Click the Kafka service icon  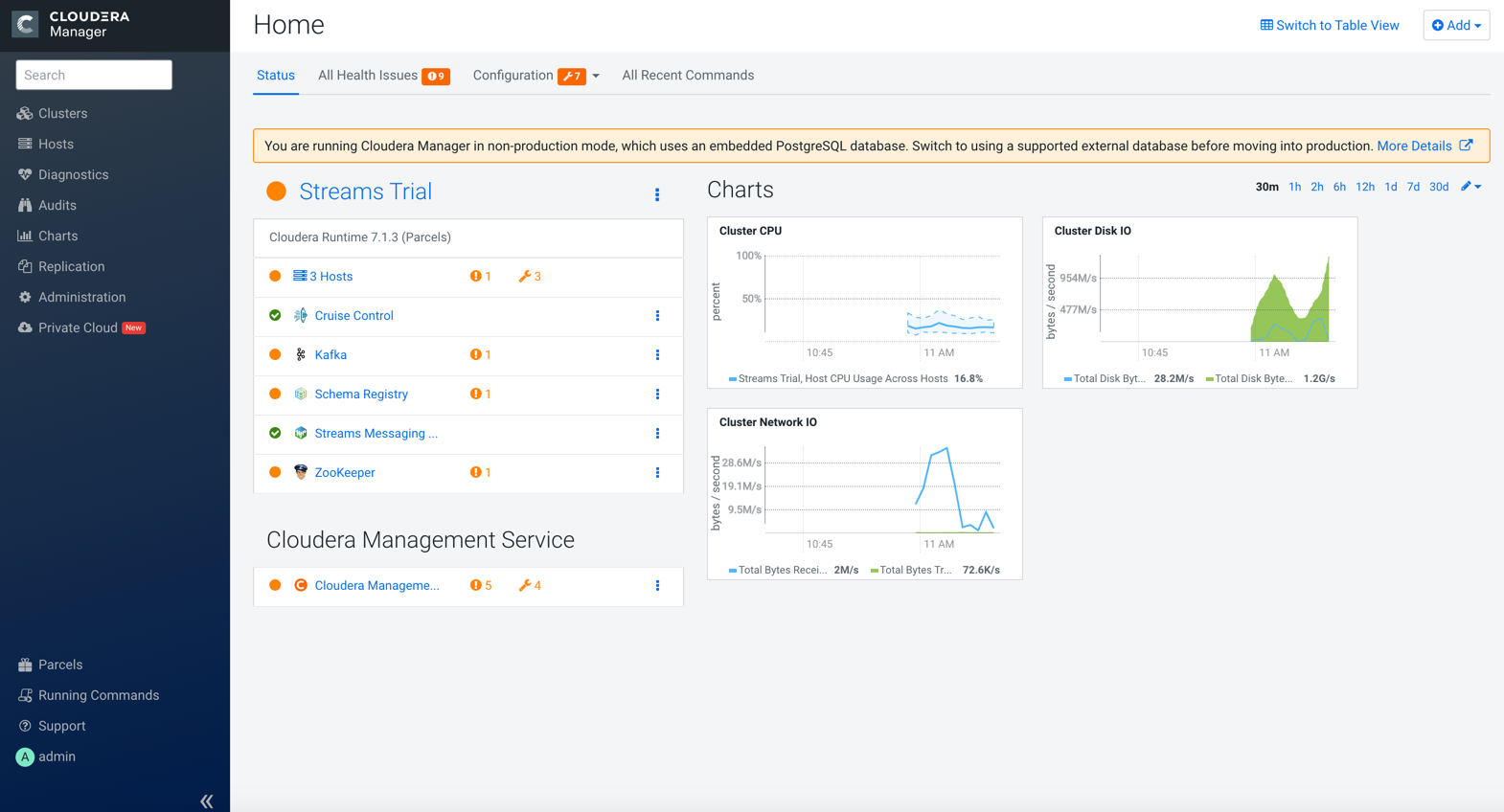click(x=301, y=354)
